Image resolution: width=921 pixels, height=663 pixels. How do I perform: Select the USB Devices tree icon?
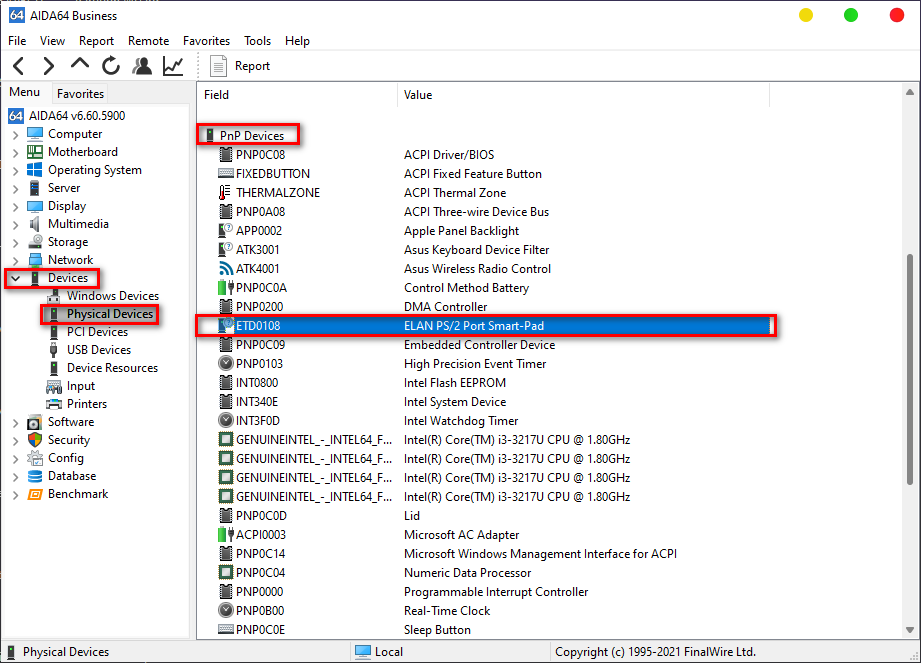pyautogui.click(x=56, y=350)
